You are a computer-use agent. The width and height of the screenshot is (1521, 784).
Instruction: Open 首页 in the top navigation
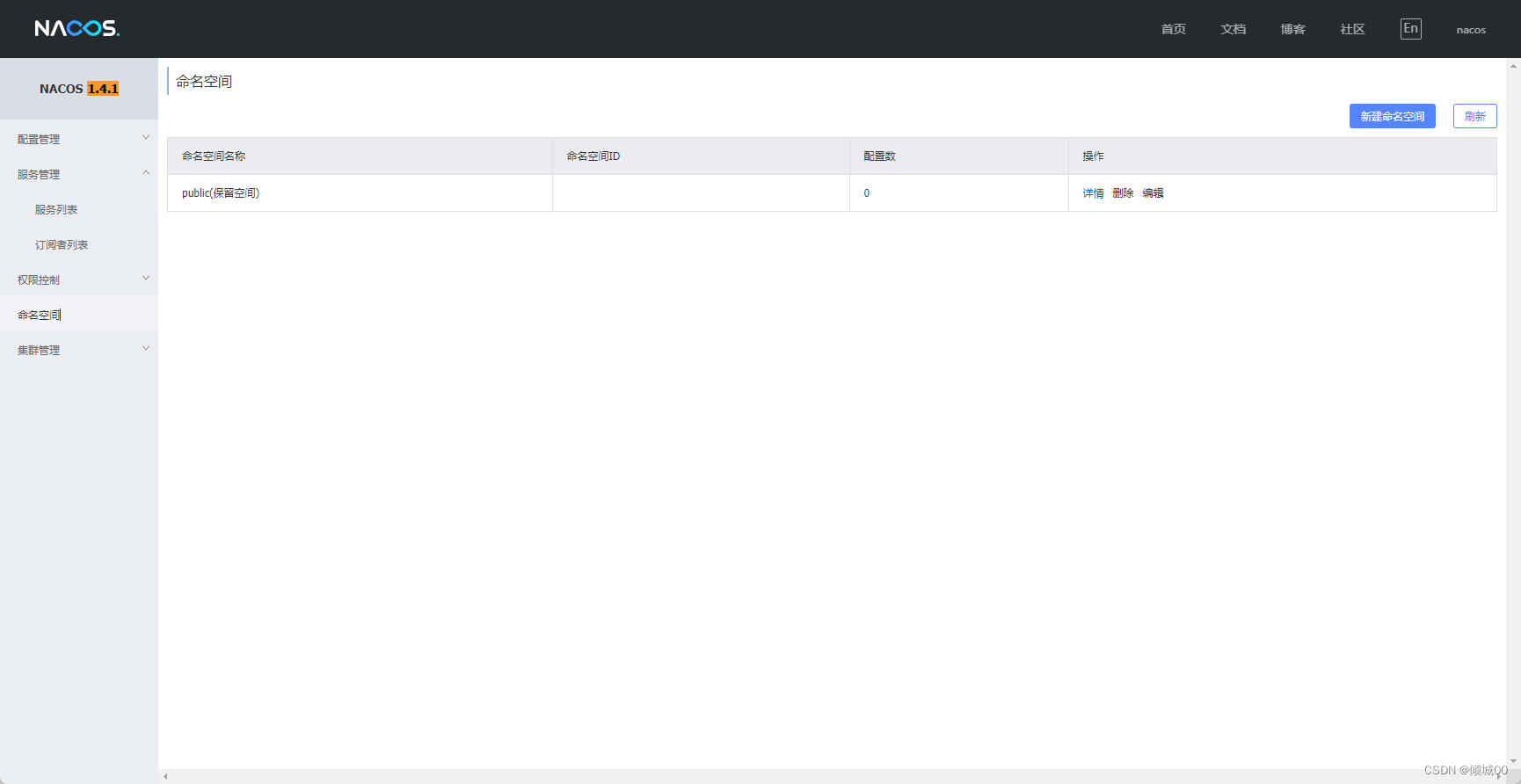coord(1173,29)
